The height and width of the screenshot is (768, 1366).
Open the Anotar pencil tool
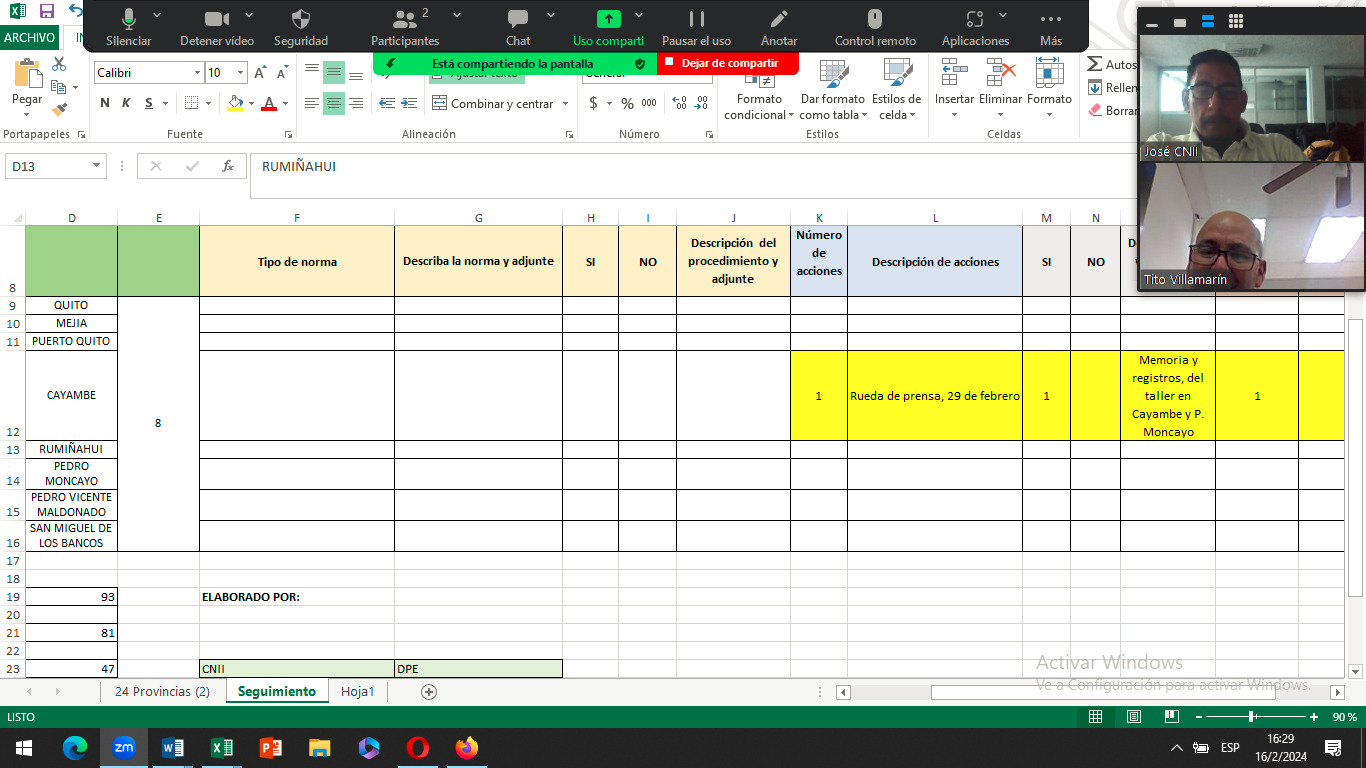point(778,20)
